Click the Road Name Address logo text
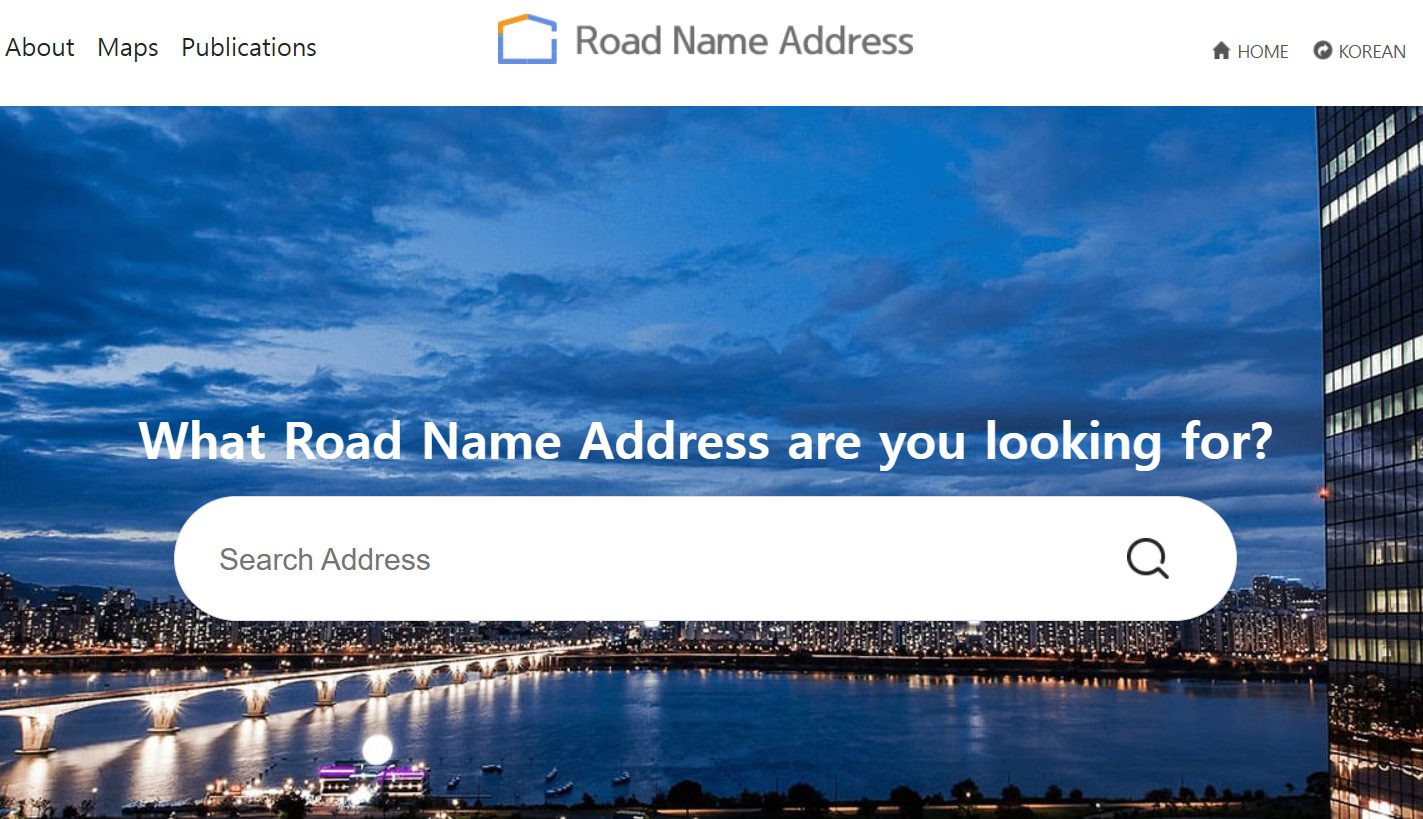Screen dimensions: 1423x819 [744, 40]
